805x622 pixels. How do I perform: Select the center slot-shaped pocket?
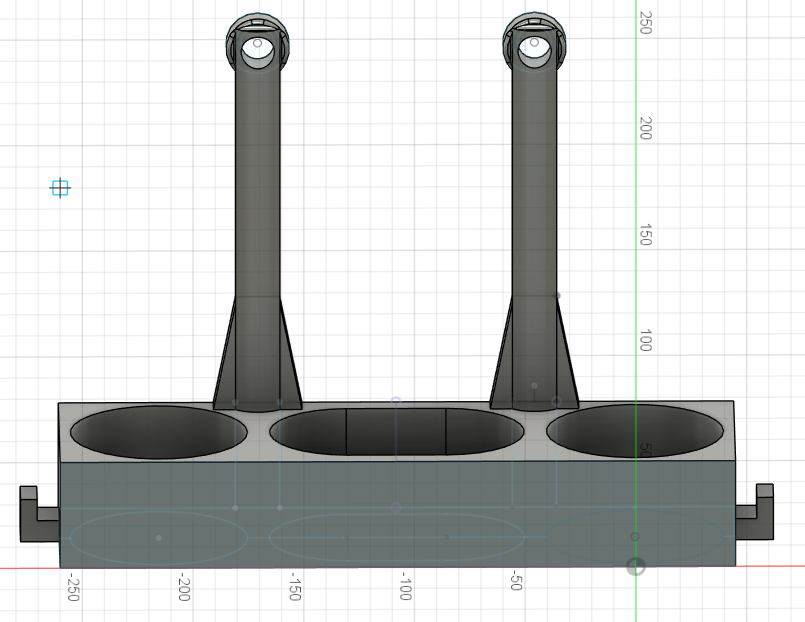coord(396,432)
